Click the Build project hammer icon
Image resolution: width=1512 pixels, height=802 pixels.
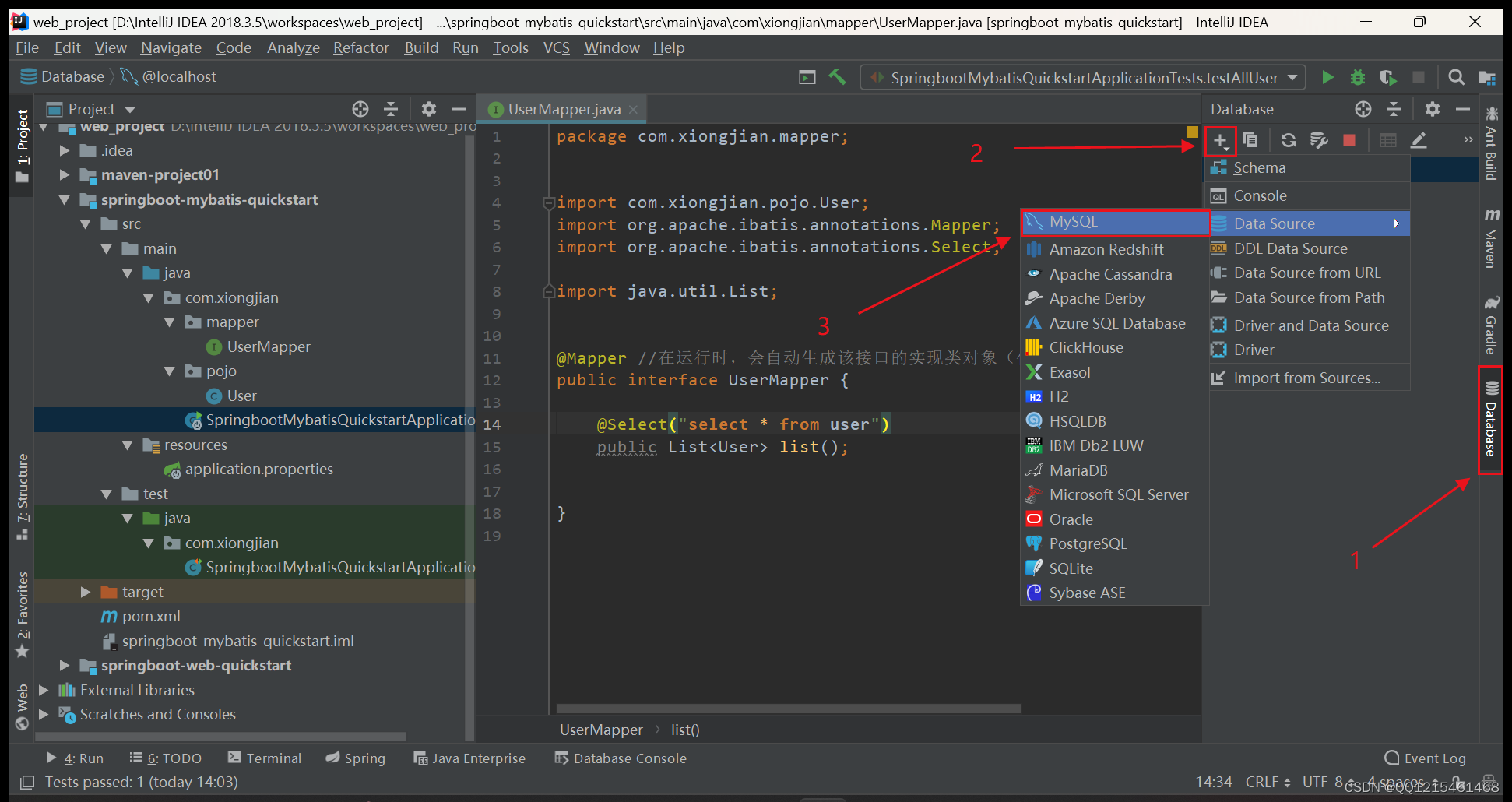coord(837,77)
